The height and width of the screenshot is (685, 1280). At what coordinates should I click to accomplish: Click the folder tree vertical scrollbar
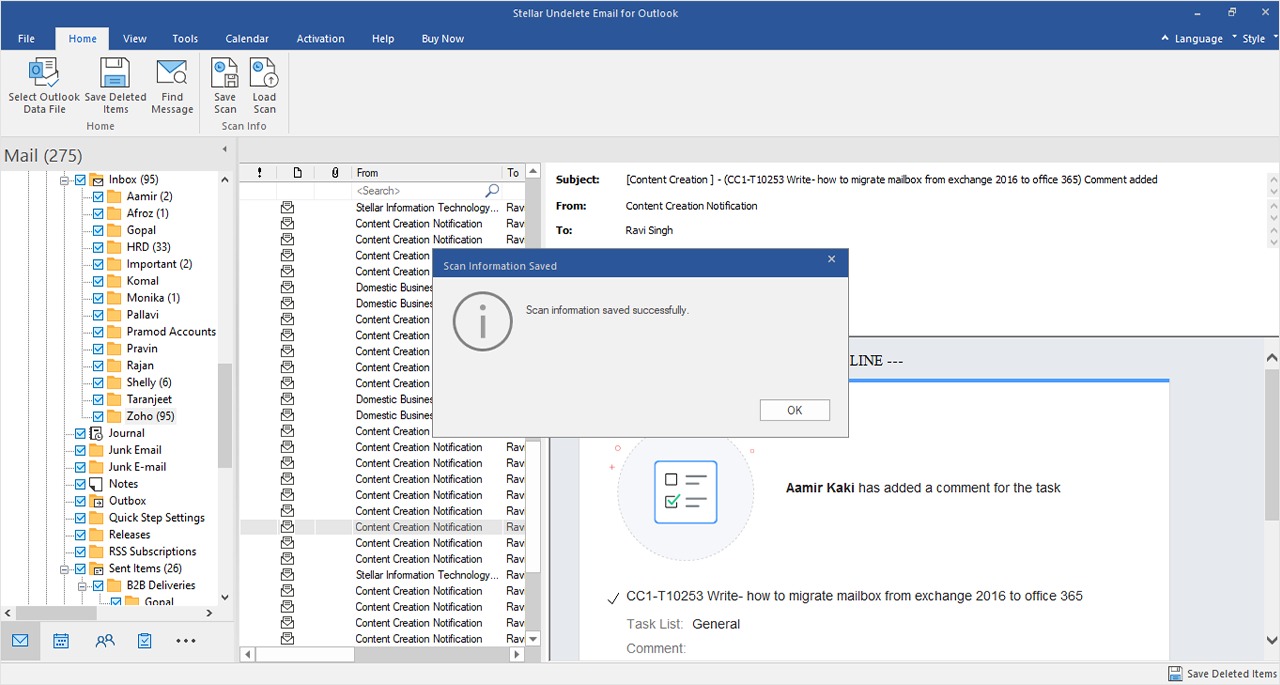(x=224, y=415)
